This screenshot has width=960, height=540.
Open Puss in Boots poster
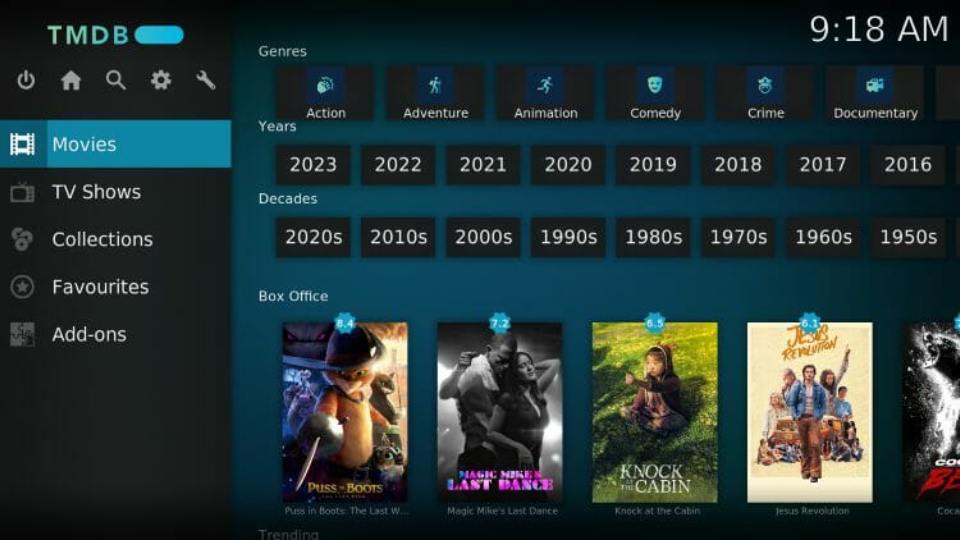pos(345,412)
